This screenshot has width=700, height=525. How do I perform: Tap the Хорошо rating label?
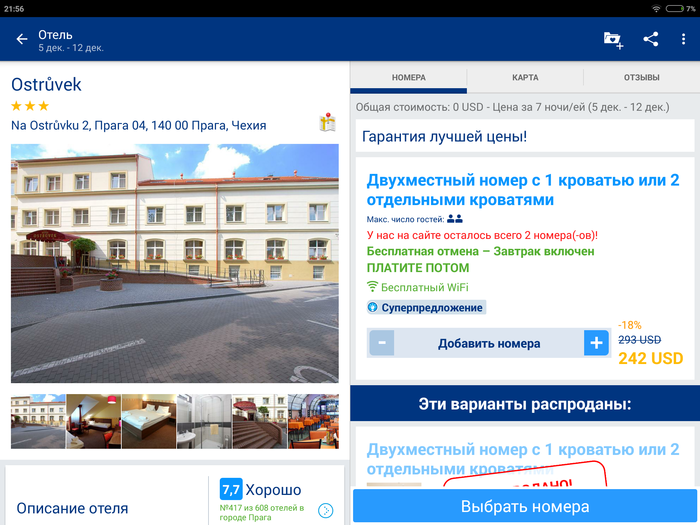pyautogui.click(x=273, y=490)
